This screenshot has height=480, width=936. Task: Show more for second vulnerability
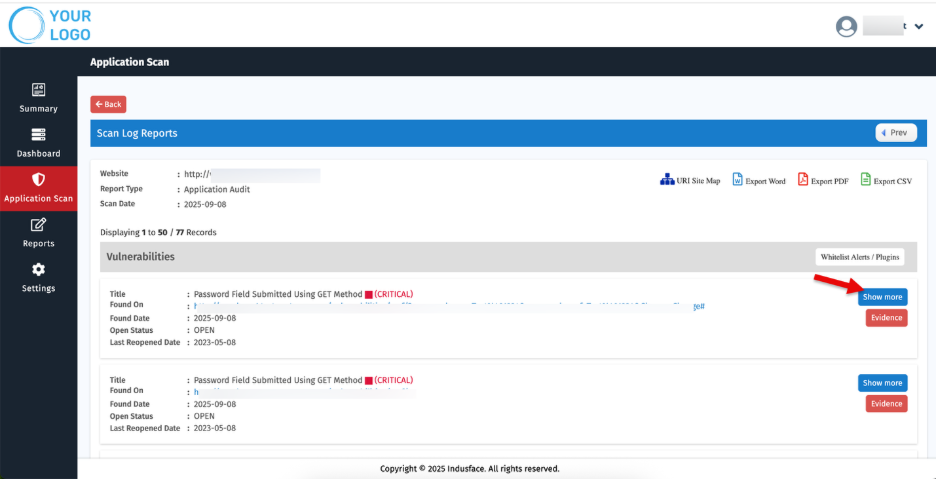(883, 383)
